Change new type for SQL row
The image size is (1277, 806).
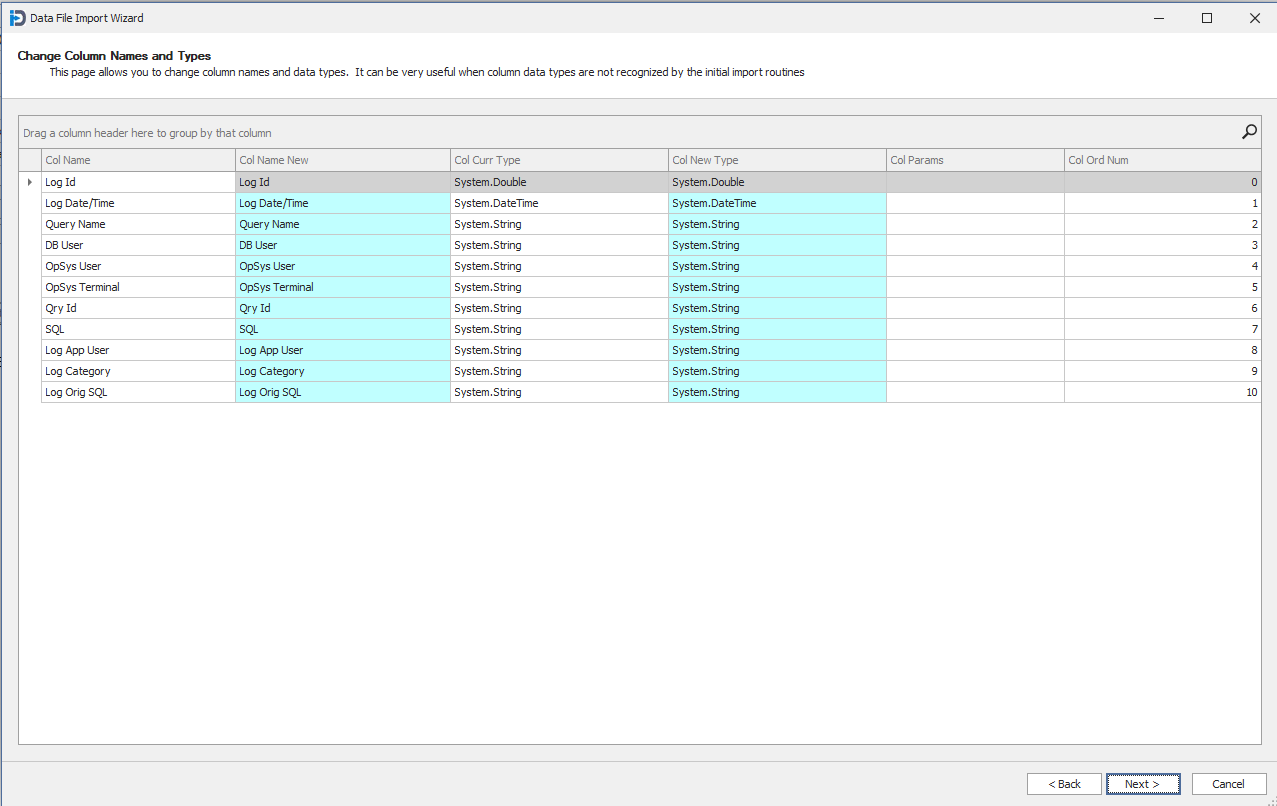776,329
